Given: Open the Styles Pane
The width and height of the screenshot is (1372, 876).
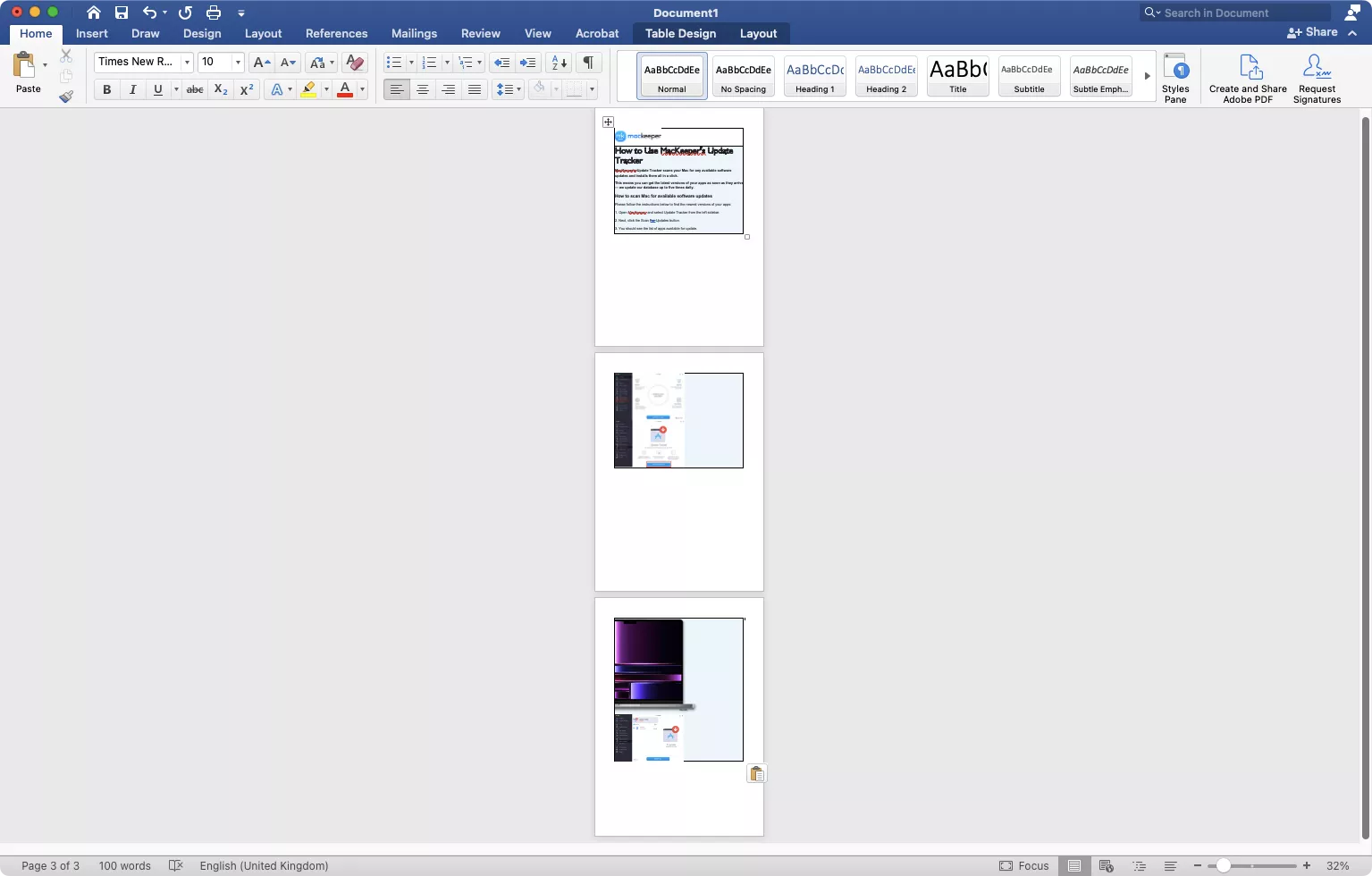Looking at the screenshot, I should pyautogui.click(x=1175, y=79).
